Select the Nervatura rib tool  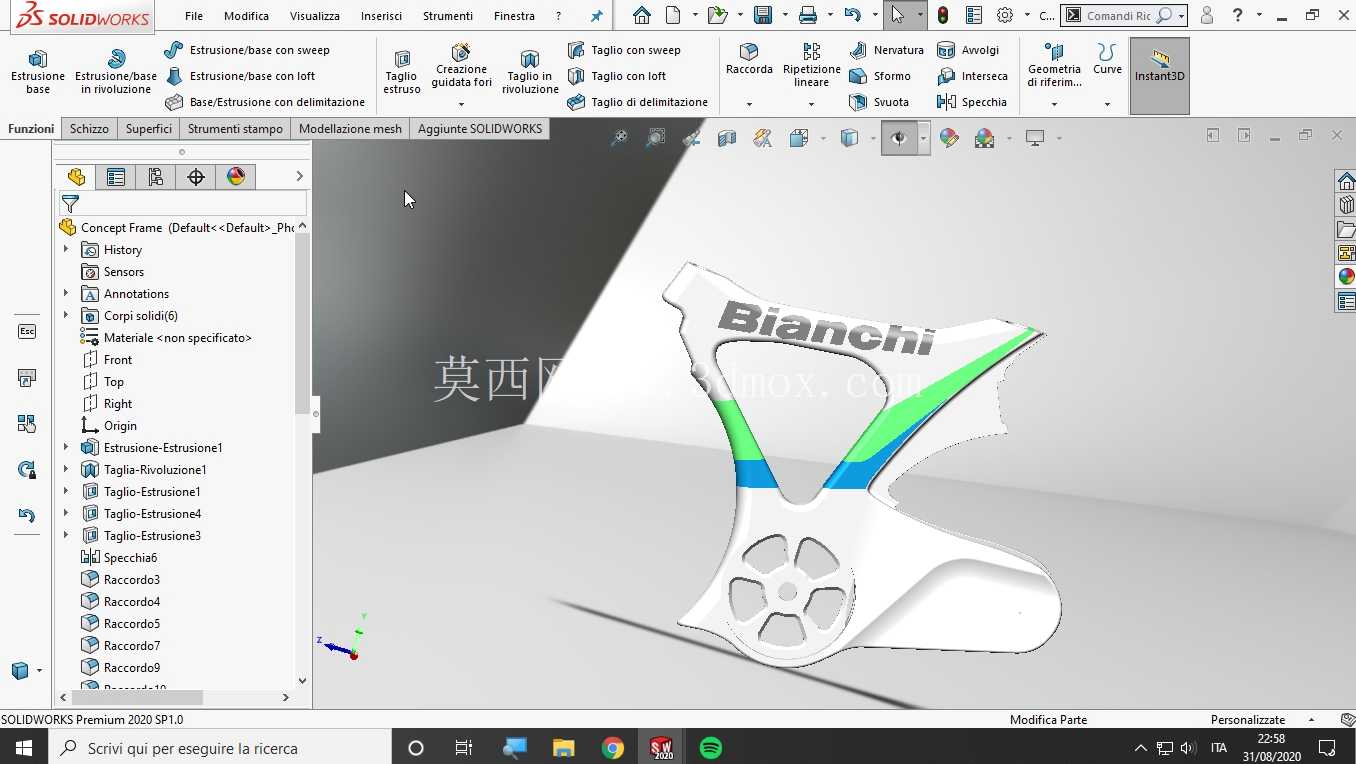(x=887, y=50)
